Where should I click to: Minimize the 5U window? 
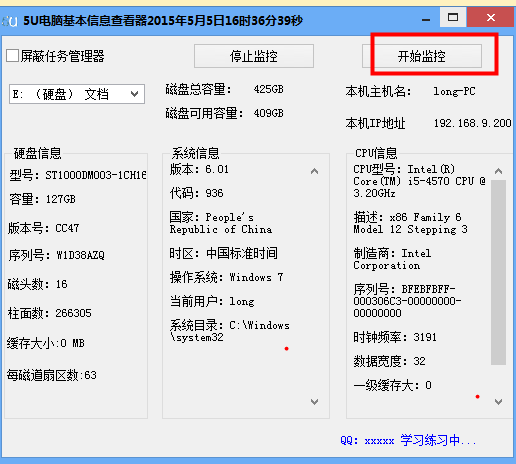pyautogui.click(x=426, y=19)
